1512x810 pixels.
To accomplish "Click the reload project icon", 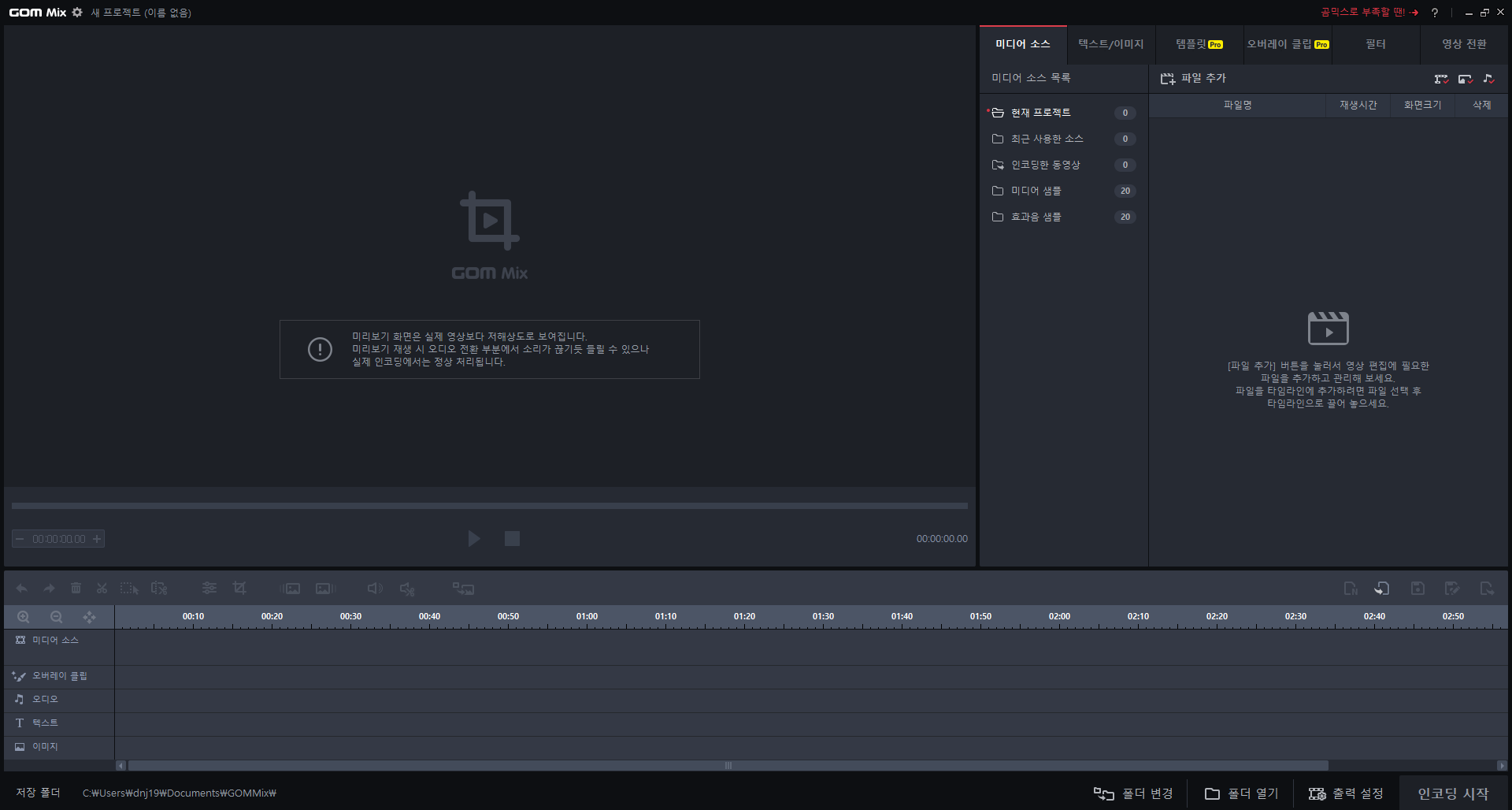I will click(1382, 589).
